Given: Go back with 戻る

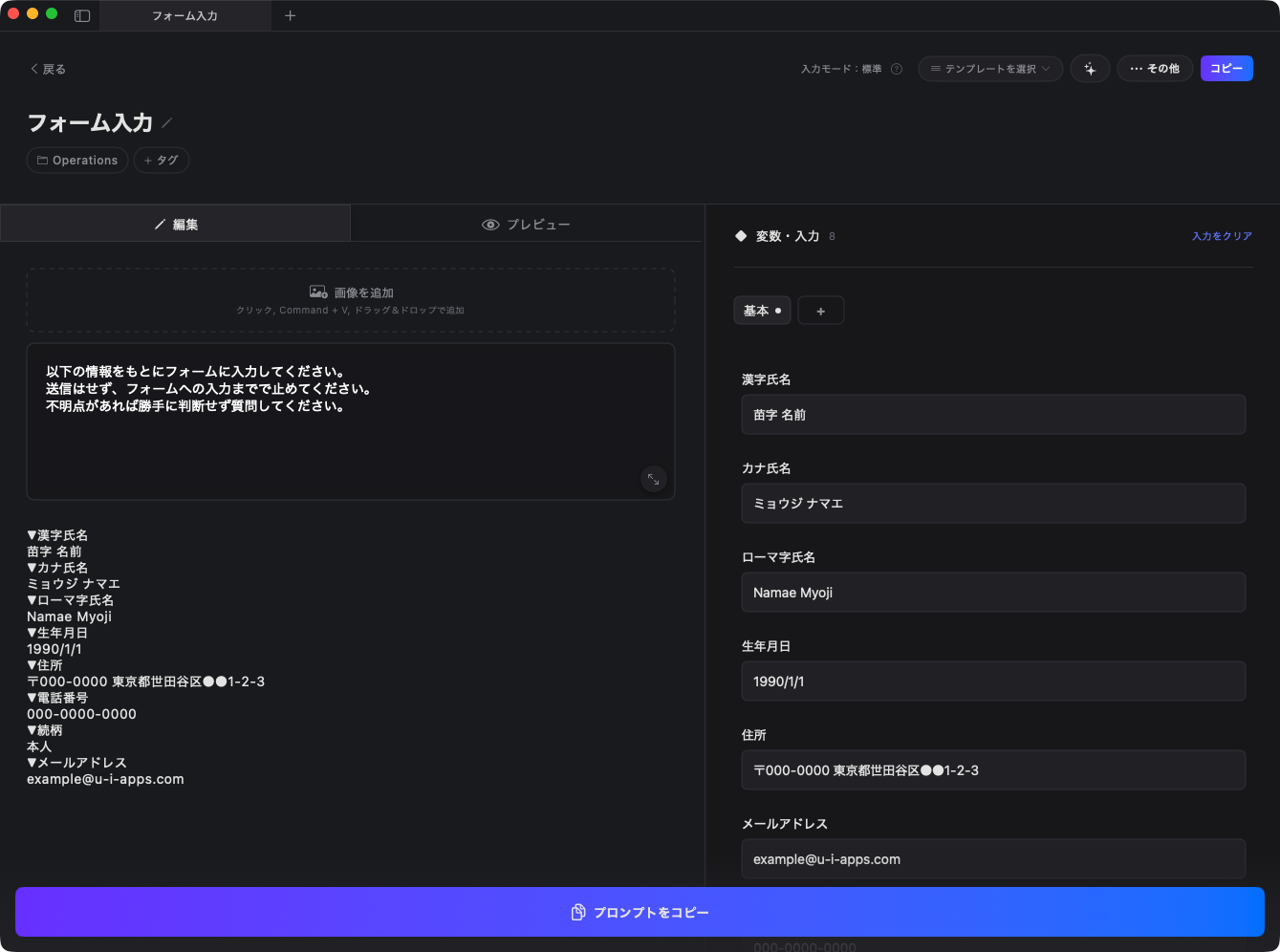Looking at the screenshot, I should click(x=48, y=69).
